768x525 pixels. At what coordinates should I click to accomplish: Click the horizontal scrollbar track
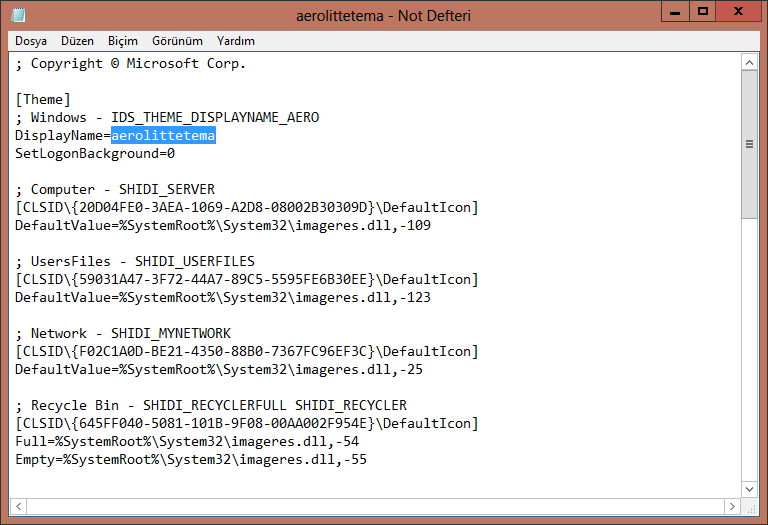(375, 506)
